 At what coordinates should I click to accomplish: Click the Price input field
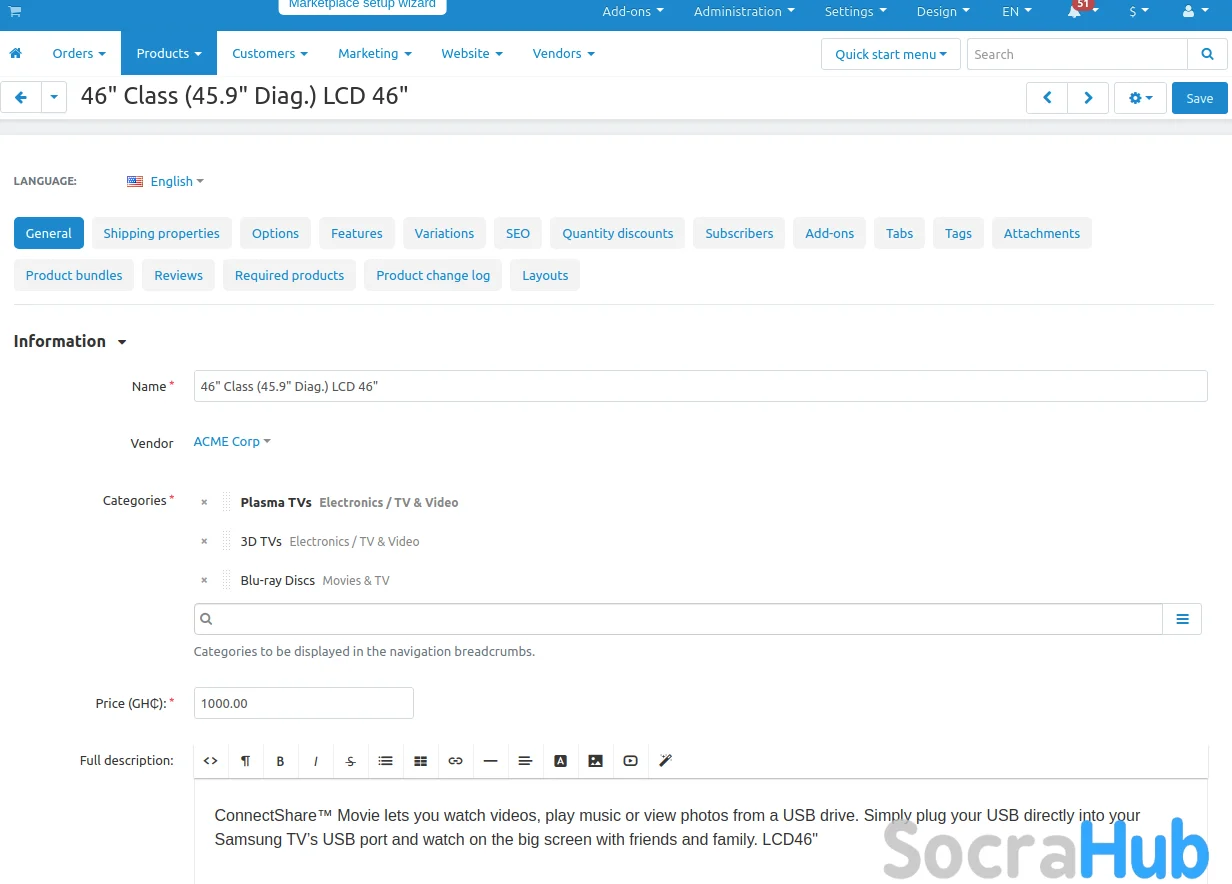click(304, 703)
